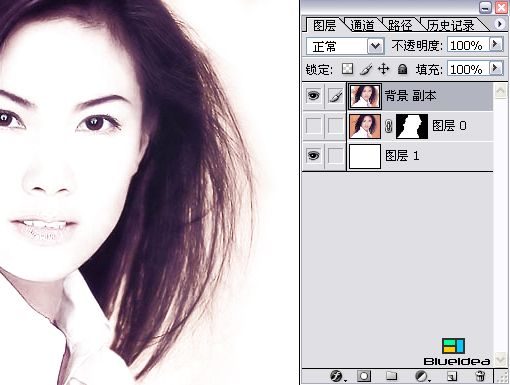Select the 图层 0 mask thumbnail
This screenshot has height=385, width=510.
coord(412,126)
